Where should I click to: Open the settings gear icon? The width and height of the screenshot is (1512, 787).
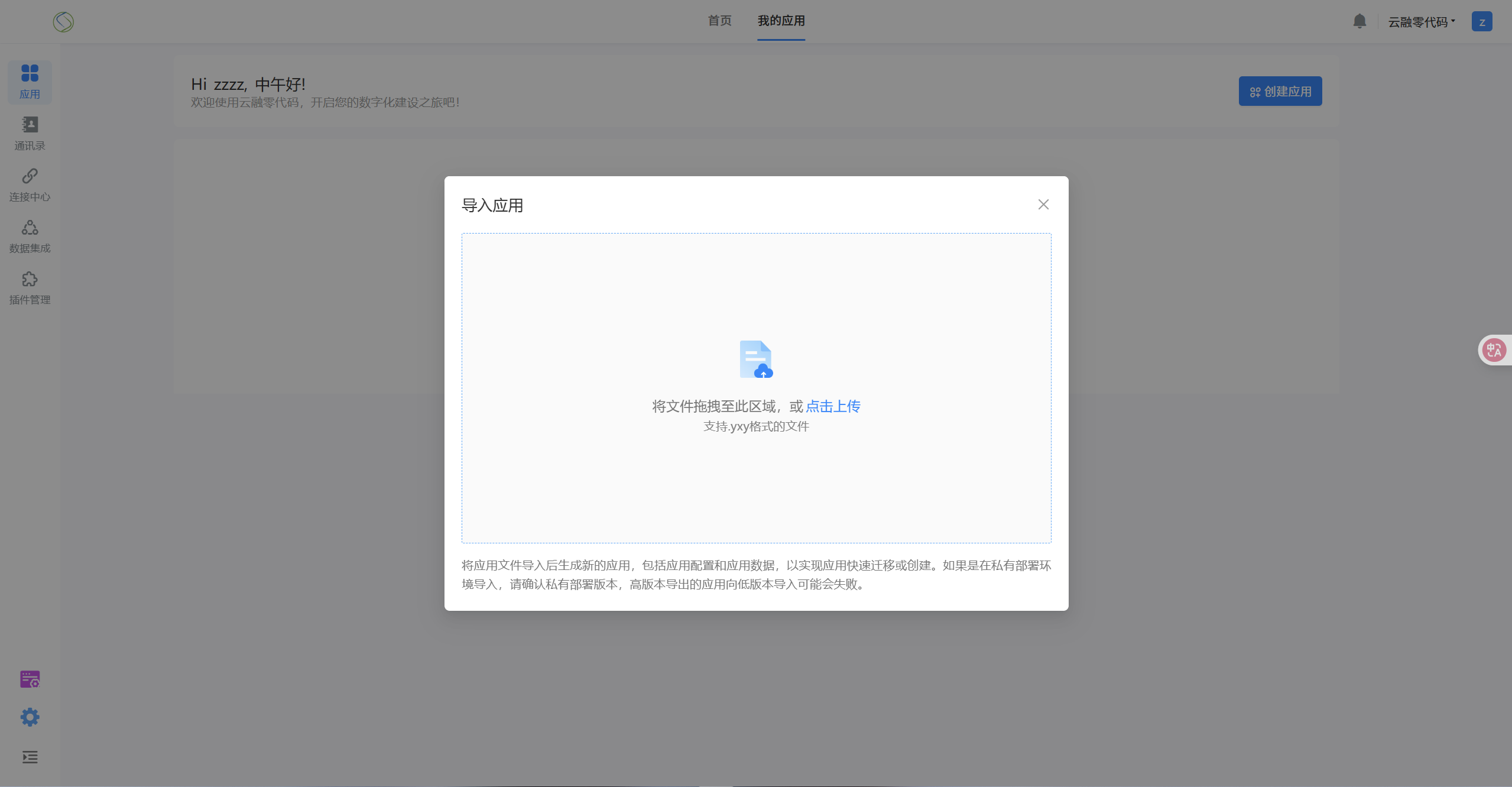tap(30, 717)
